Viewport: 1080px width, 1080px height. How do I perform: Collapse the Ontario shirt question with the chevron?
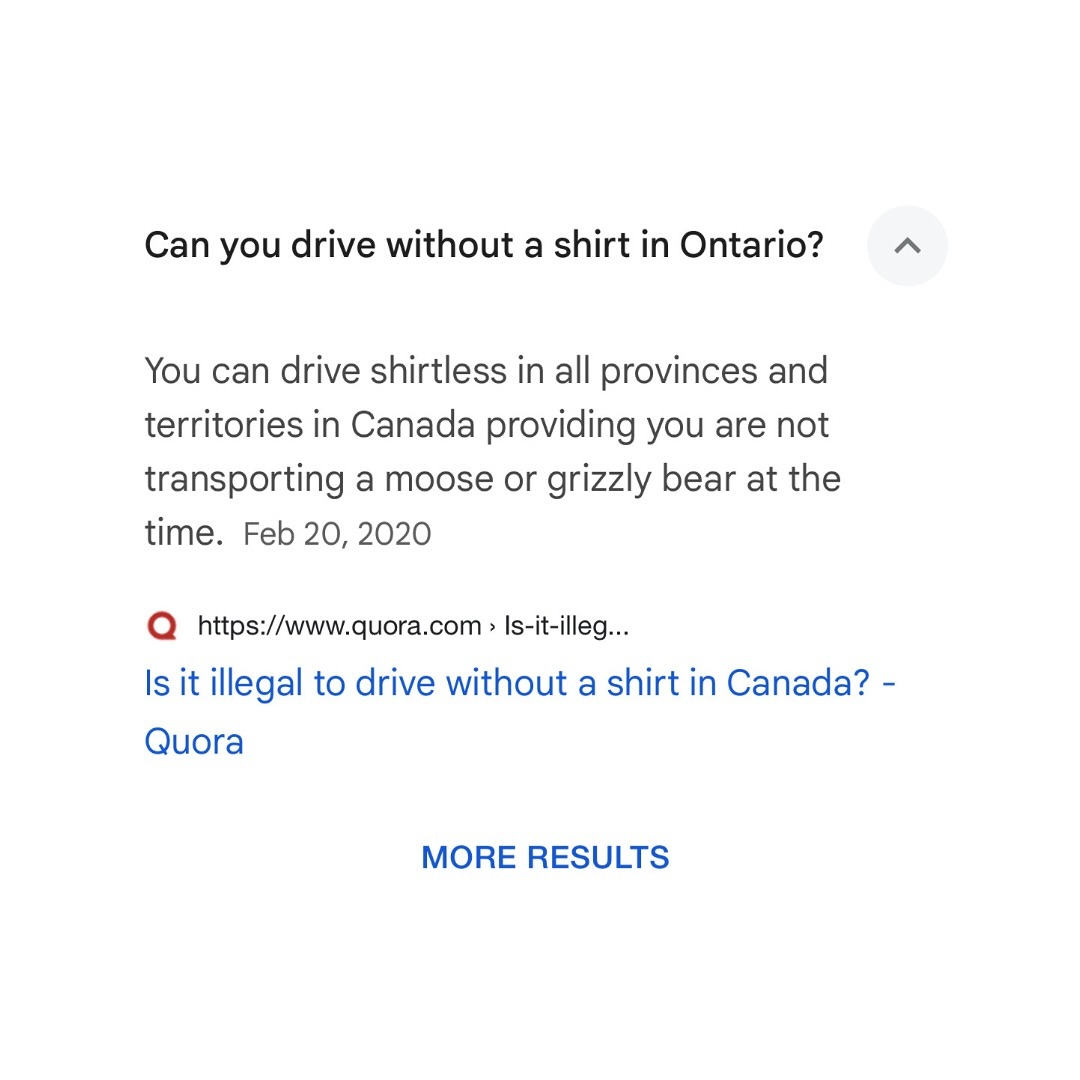click(x=907, y=245)
